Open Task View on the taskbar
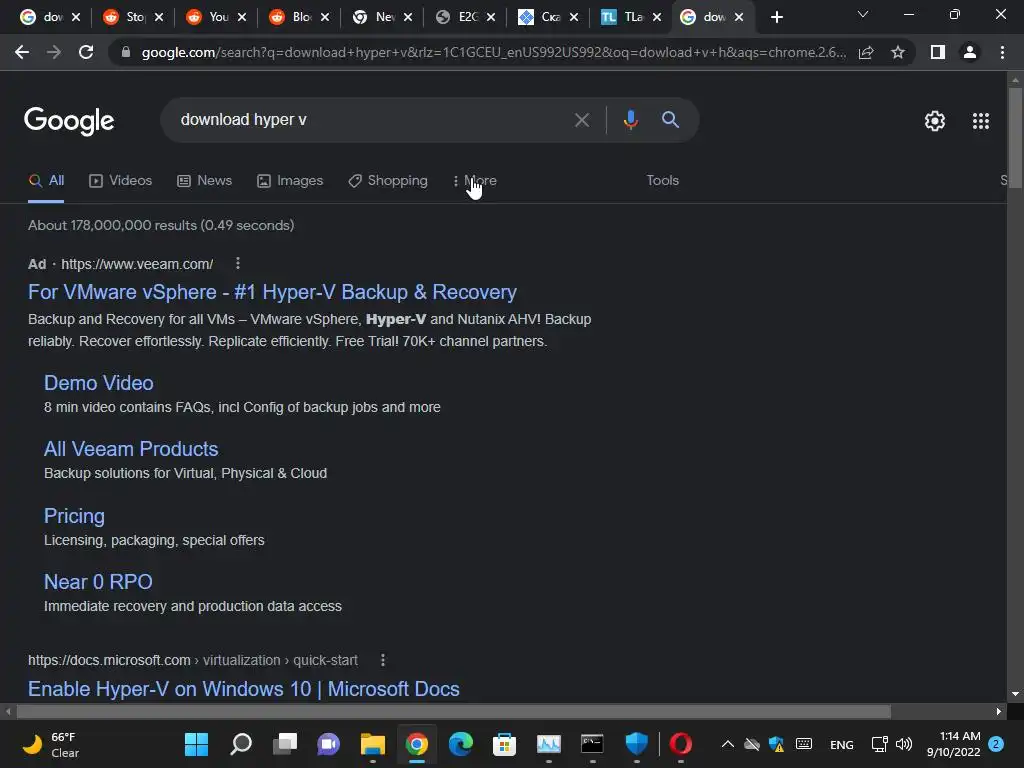Screen dimensions: 1024x768 285,744
